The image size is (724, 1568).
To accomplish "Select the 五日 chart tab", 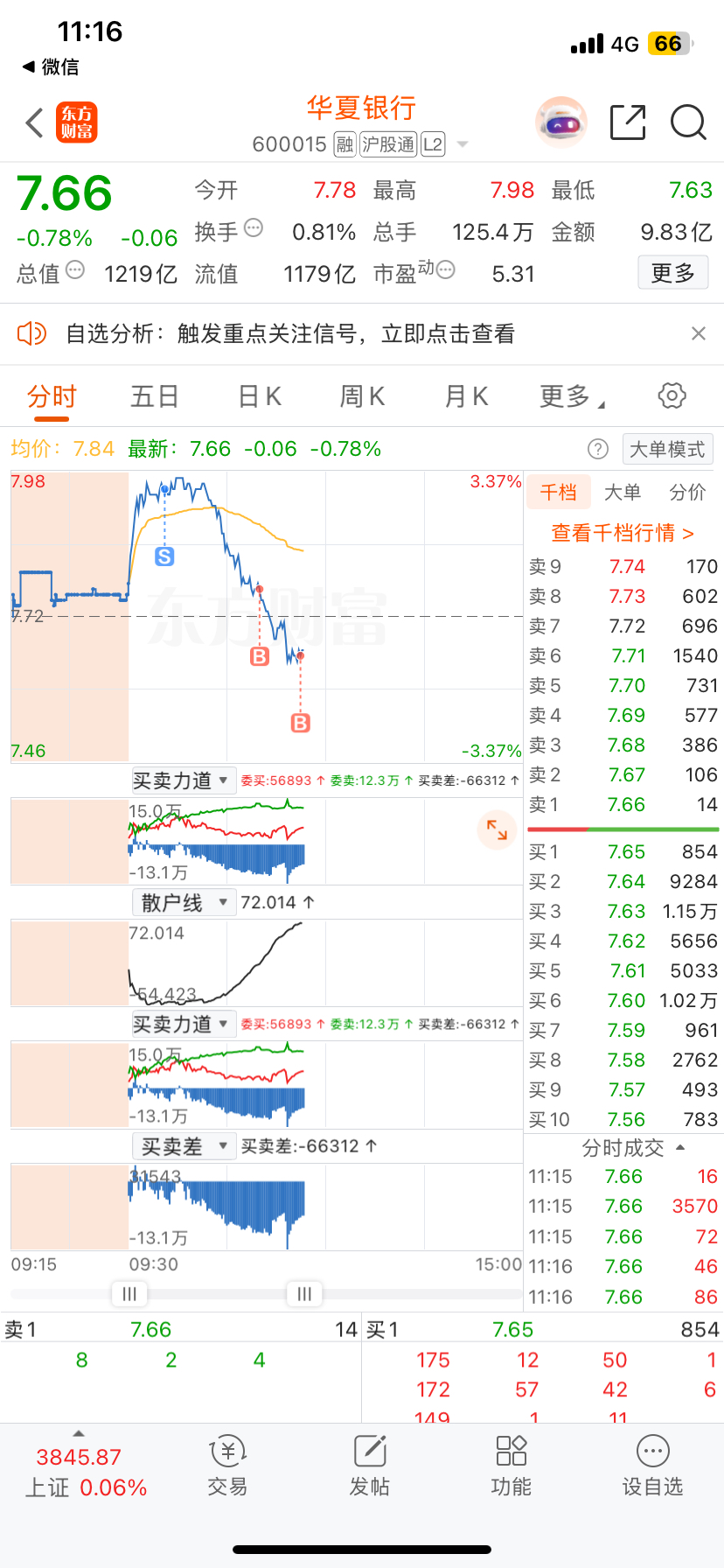I will coord(155,396).
